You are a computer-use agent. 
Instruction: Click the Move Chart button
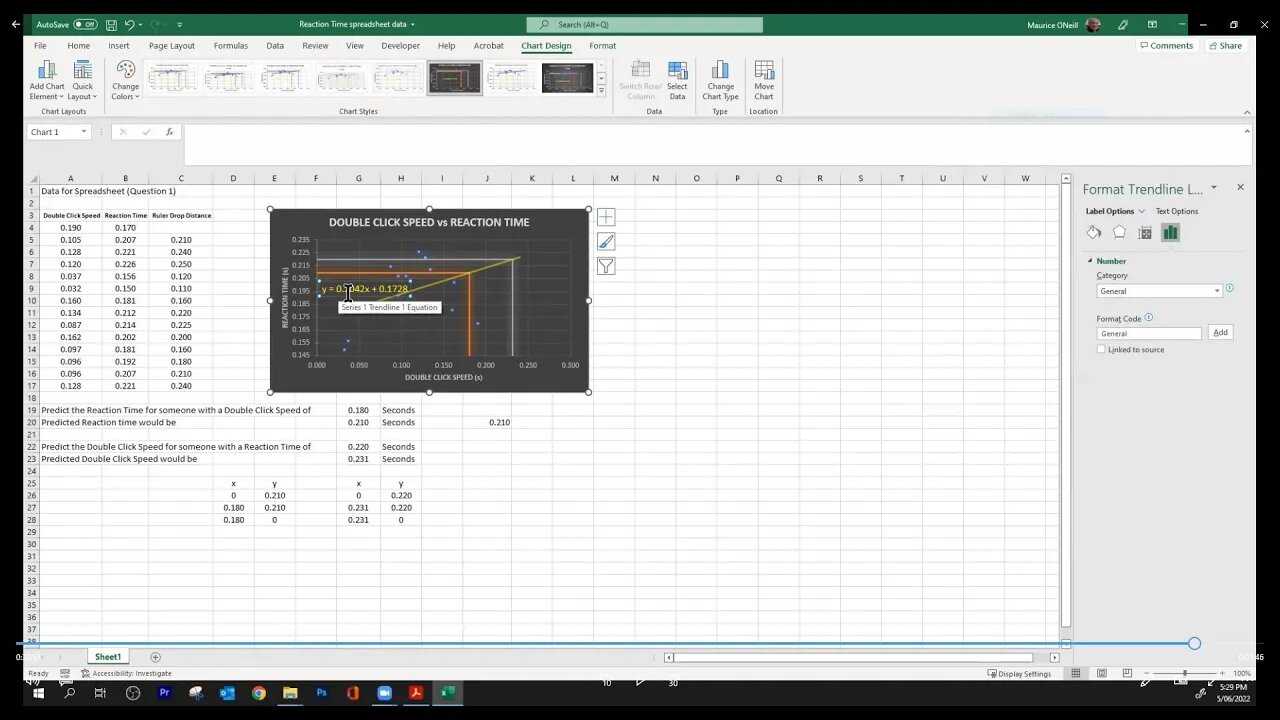[x=764, y=80]
